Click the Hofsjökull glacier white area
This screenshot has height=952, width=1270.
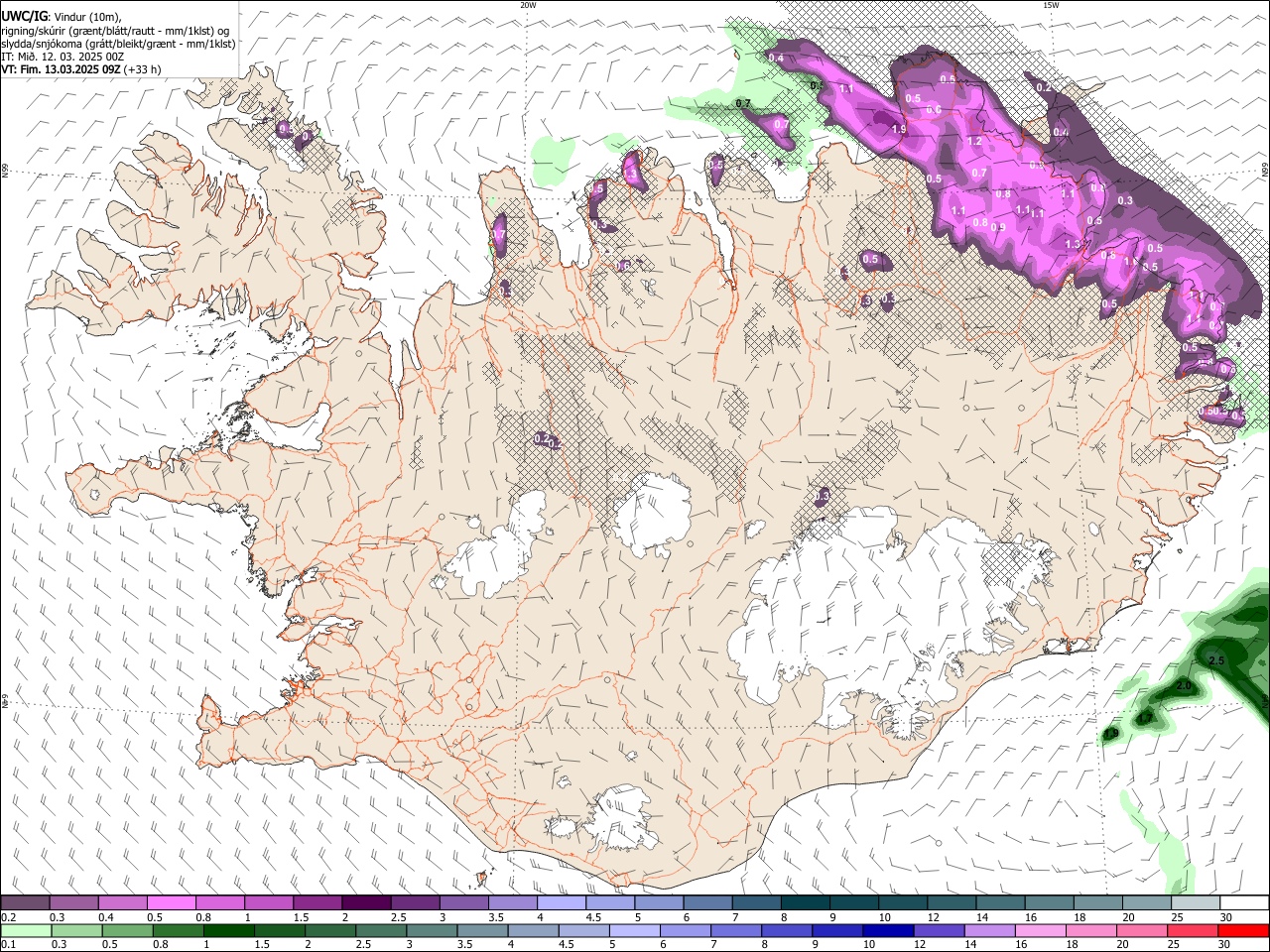pyautogui.click(x=653, y=514)
